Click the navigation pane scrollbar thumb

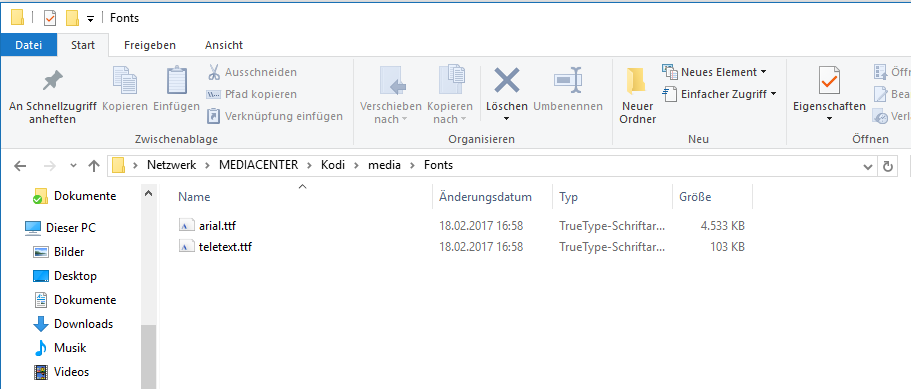coord(149,356)
